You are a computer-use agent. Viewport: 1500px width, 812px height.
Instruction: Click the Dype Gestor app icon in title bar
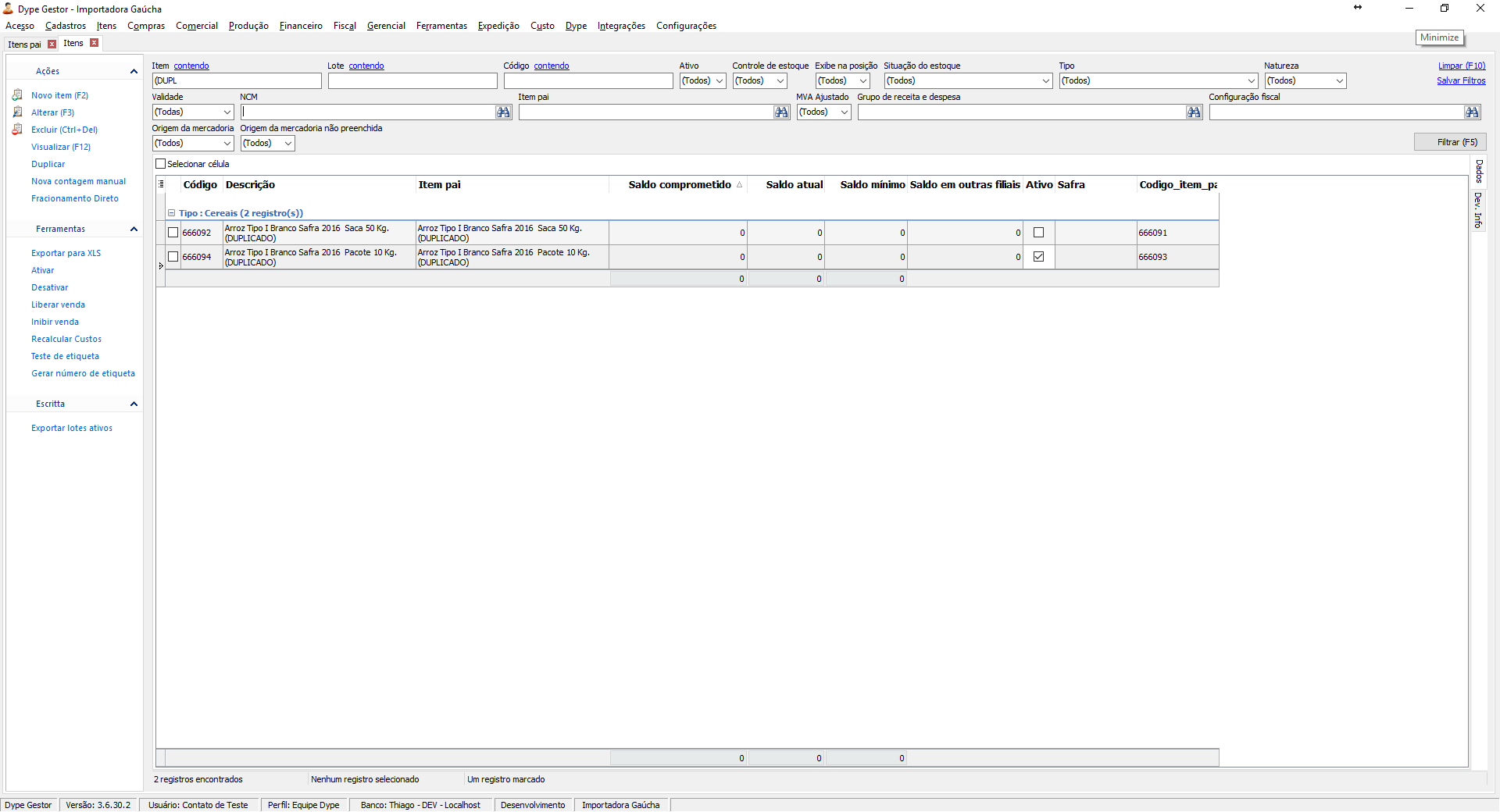click(x=8, y=9)
